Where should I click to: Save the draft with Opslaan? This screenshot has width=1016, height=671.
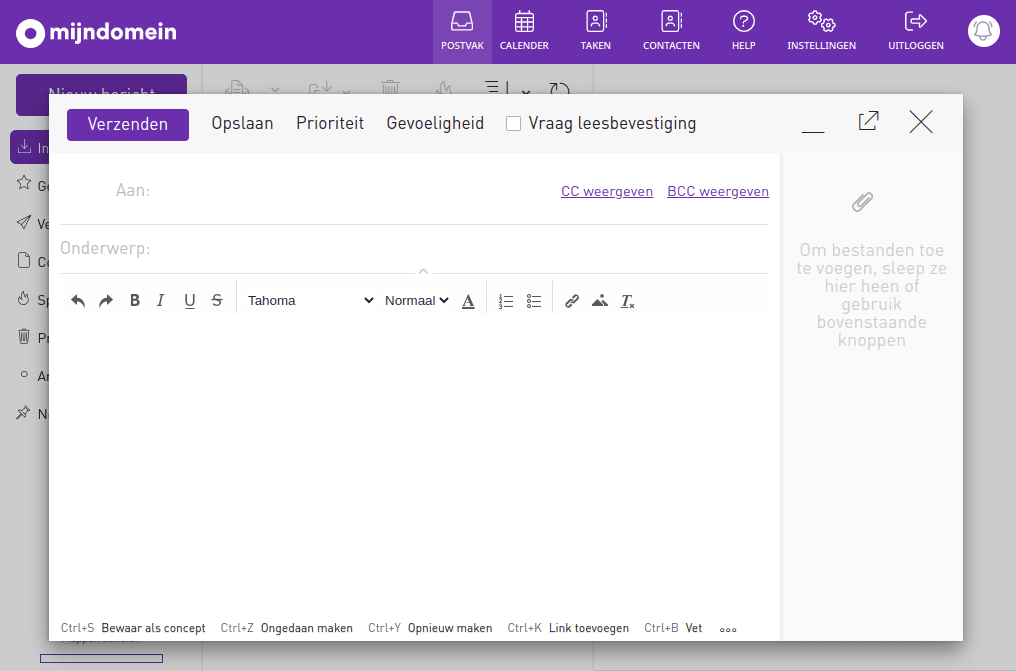(242, 123)
